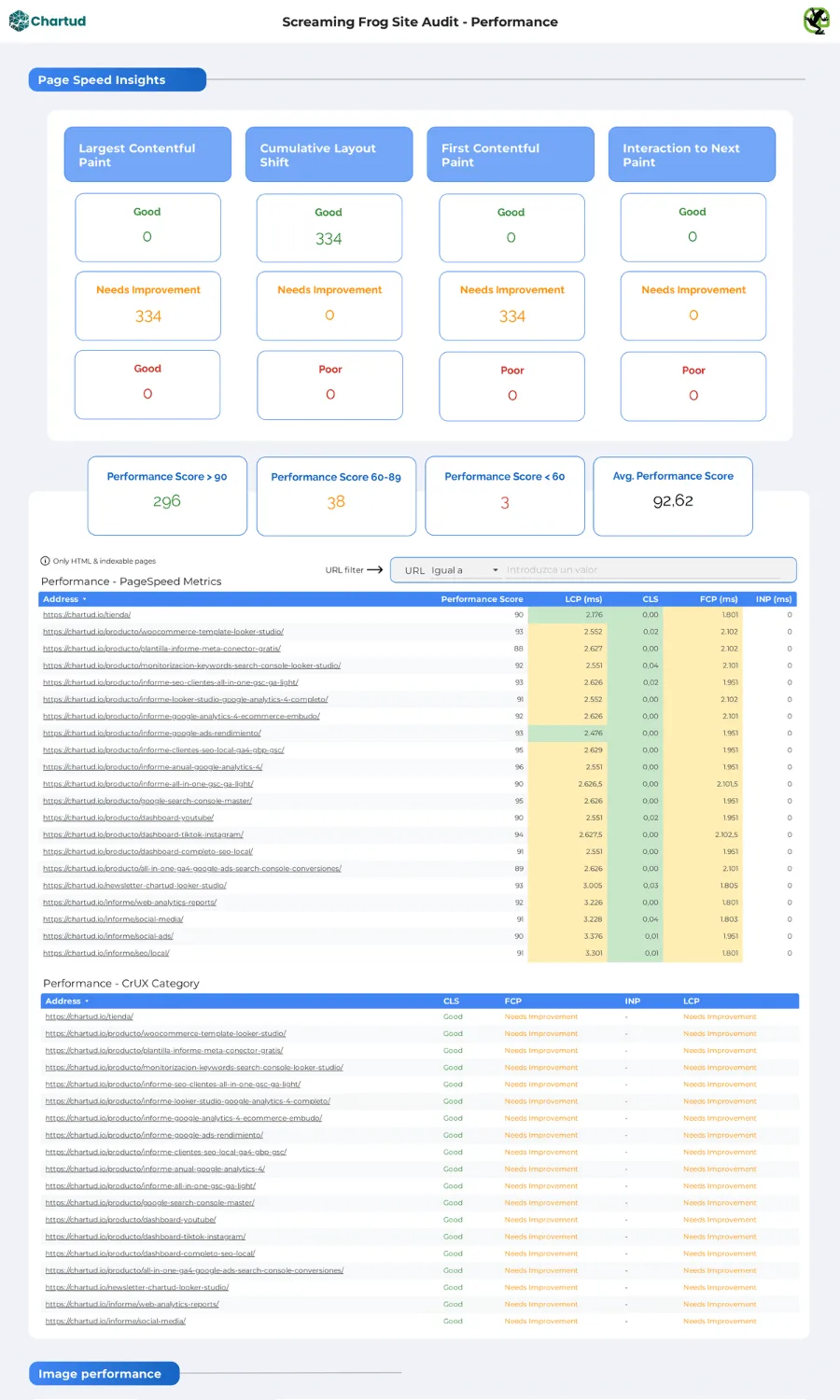Click the "Performance - PageSpeed Metrics" table title
The image size is (840, 1400).
pos(132,581)
